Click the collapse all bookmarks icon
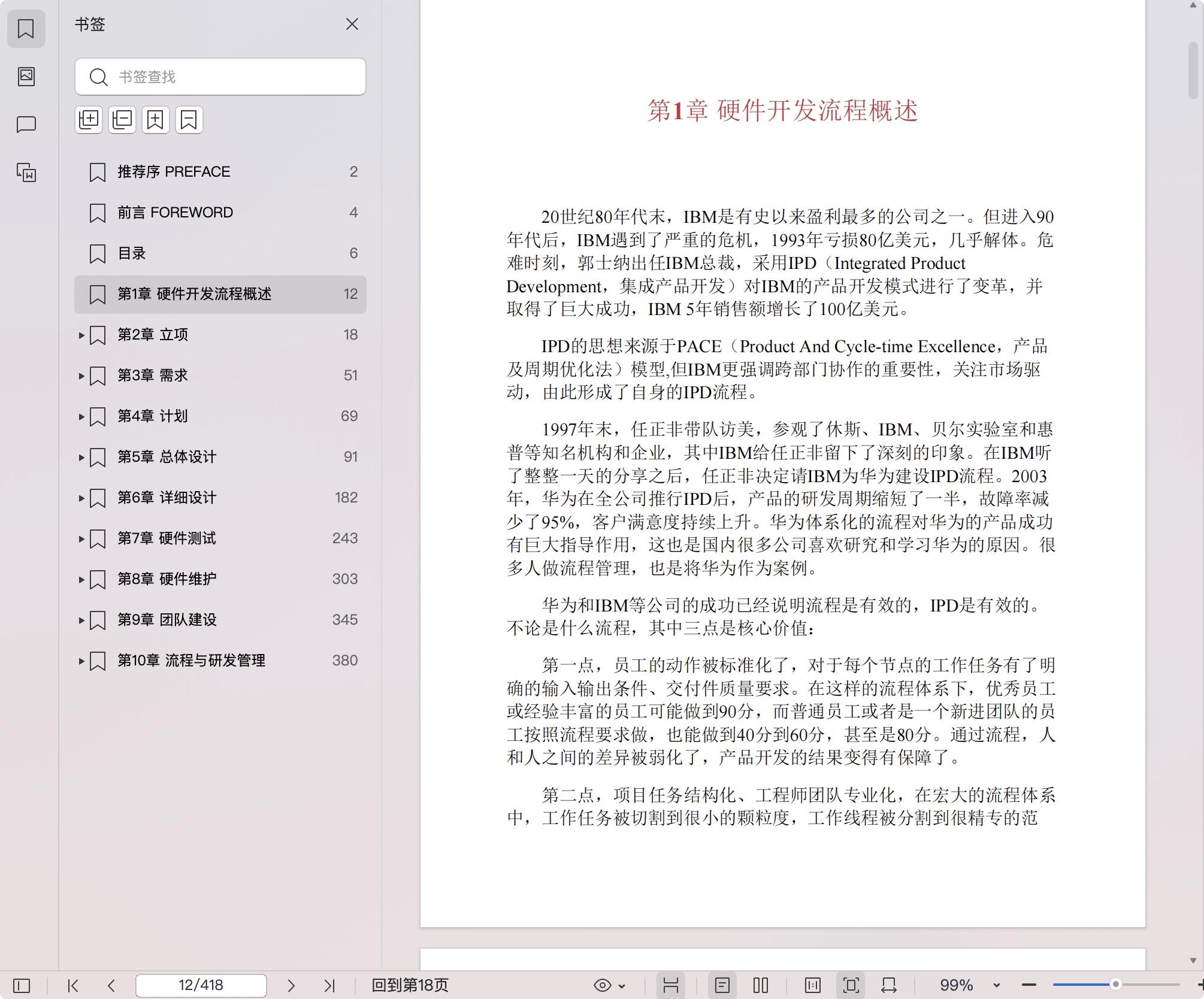The image size is (1204, 999). coord(122,120)
